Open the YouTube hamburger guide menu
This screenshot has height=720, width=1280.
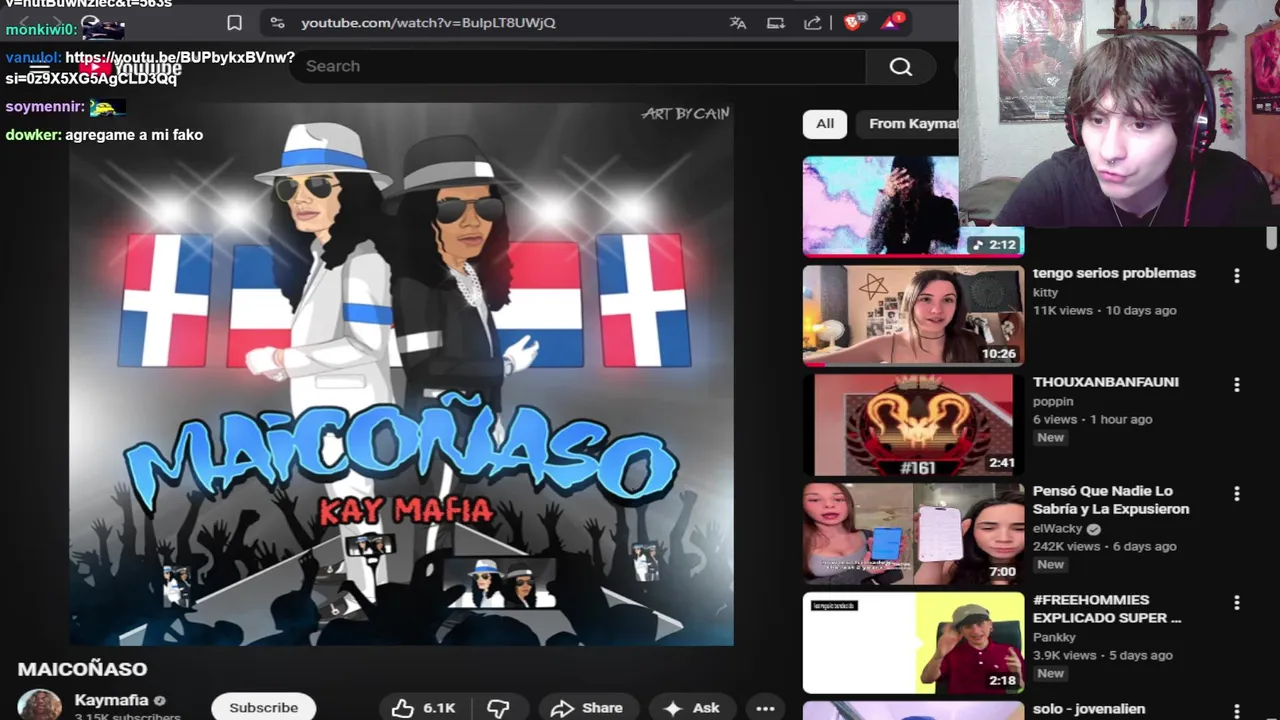pyautogui.click(x=39, y=67)
